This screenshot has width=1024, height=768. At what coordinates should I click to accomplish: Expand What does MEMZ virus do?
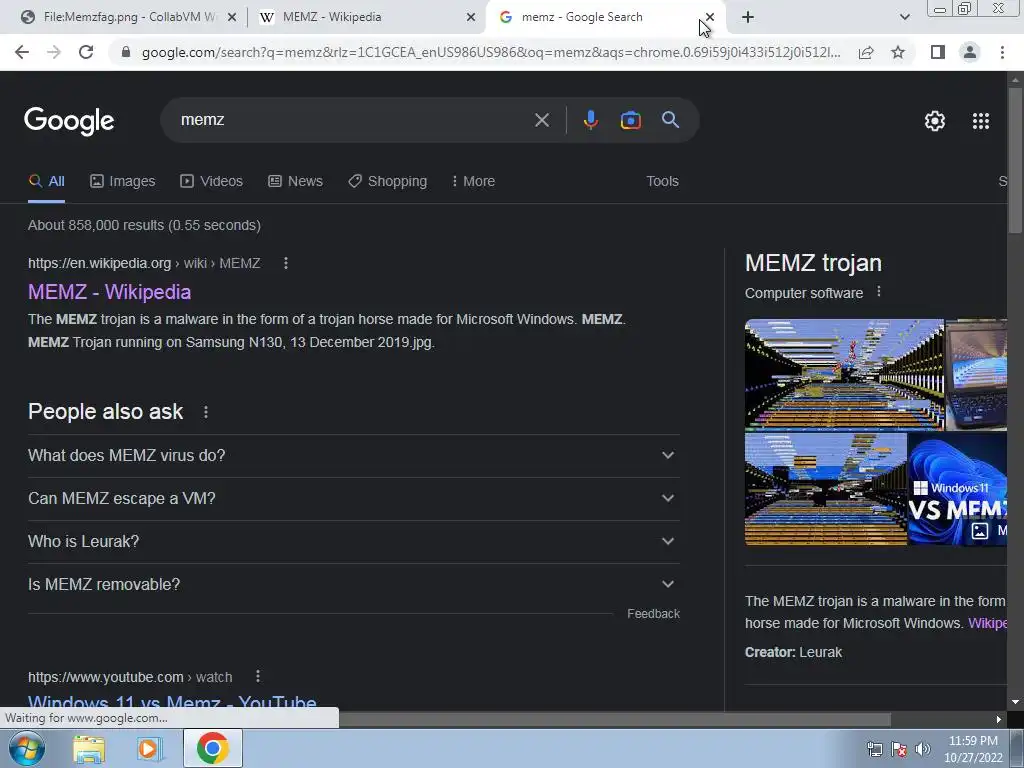tap(354, 455)
